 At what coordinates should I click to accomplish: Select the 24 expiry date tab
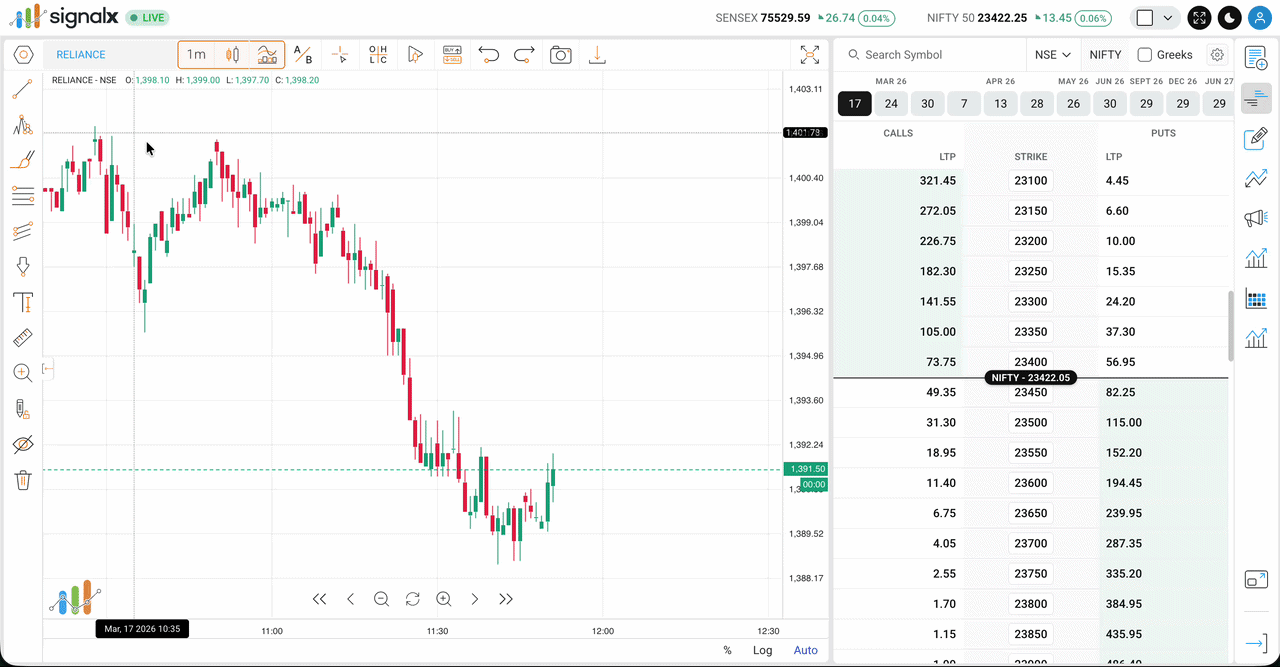[x=891, y=104]
